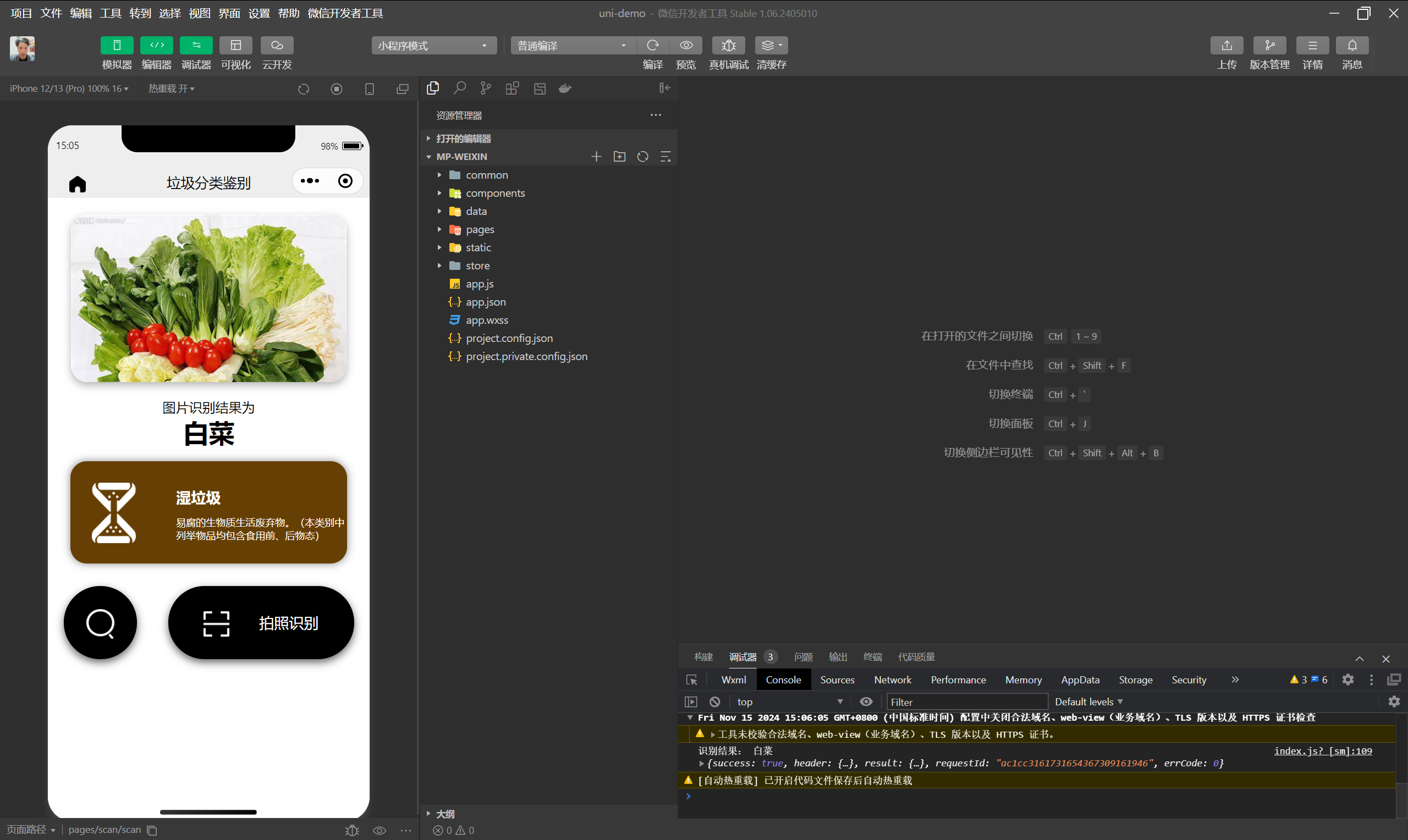Open the upload (上传) icon in toolbar
The height and width of the screenshot is (840, 1408).
point(1226,45)
